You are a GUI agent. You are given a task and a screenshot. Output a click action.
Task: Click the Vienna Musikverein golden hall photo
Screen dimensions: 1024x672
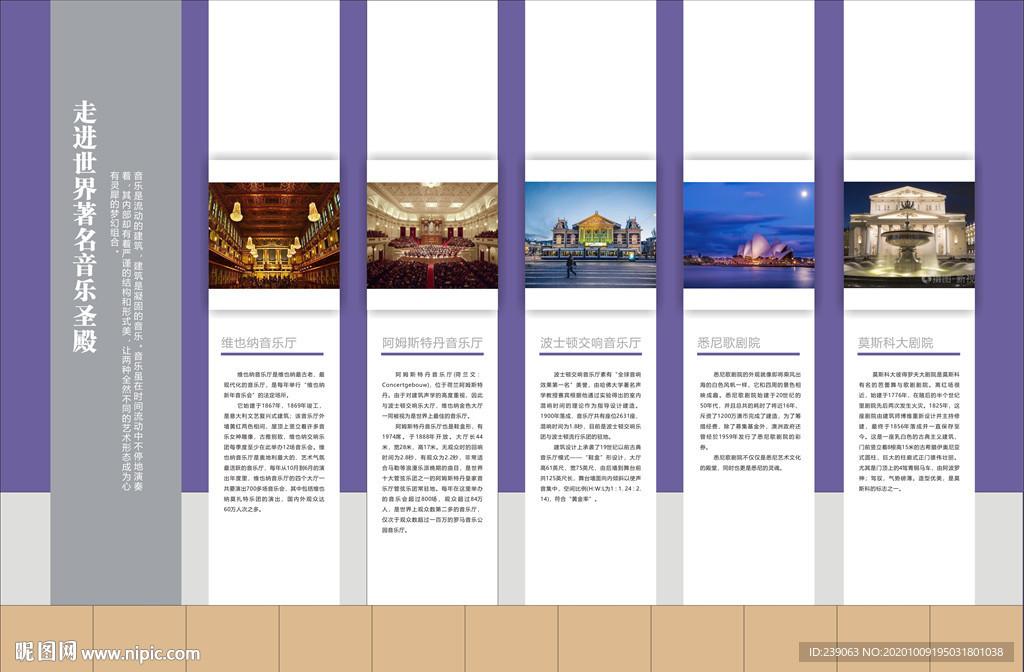(x=274, y=235)
